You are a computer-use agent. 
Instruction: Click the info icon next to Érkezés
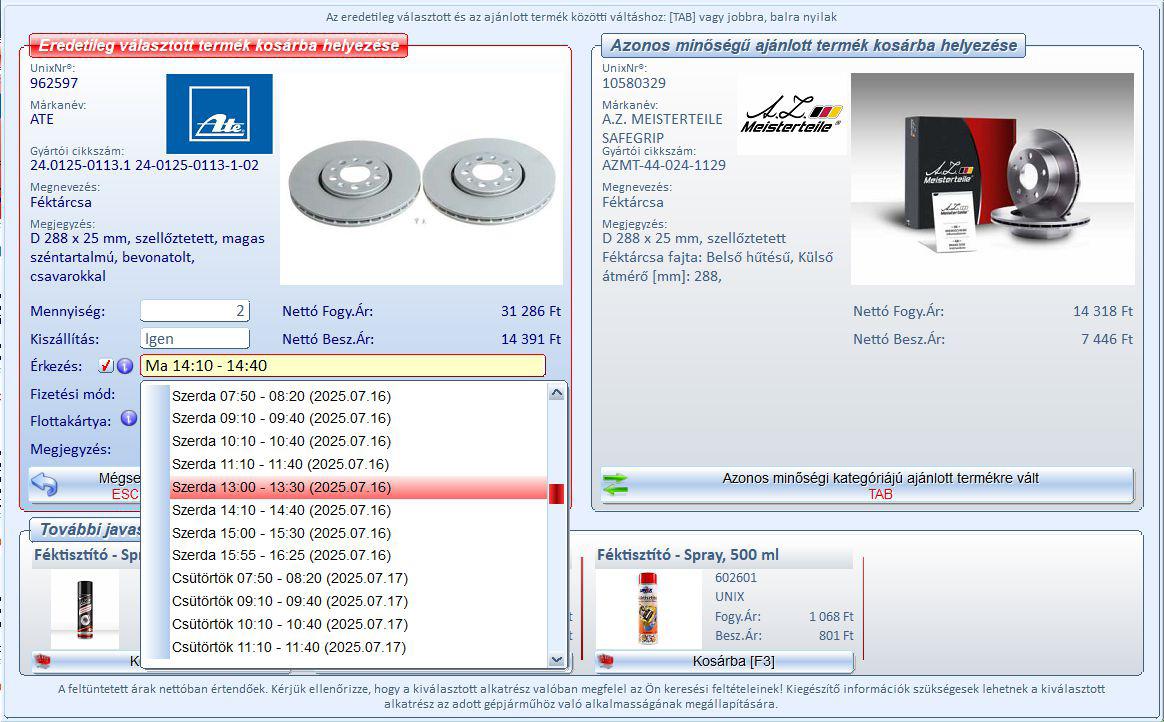point(125,366)
